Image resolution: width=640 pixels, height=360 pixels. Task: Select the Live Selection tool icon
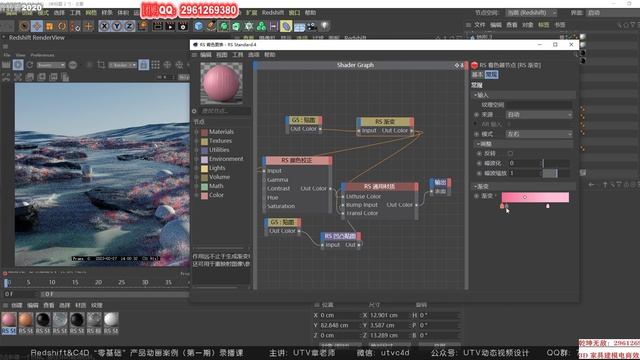24,26
